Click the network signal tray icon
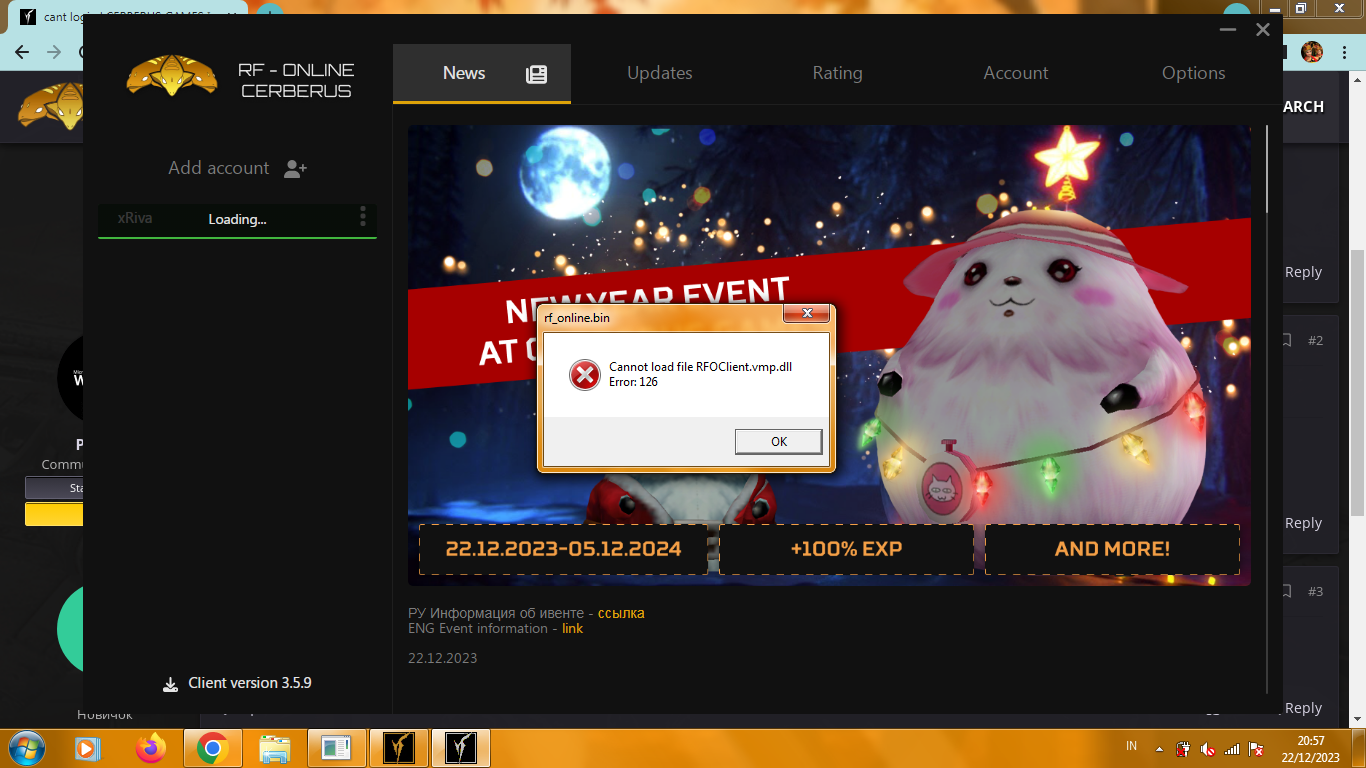This screenshot has height=768, width=1366. (x=1232, y=748)
